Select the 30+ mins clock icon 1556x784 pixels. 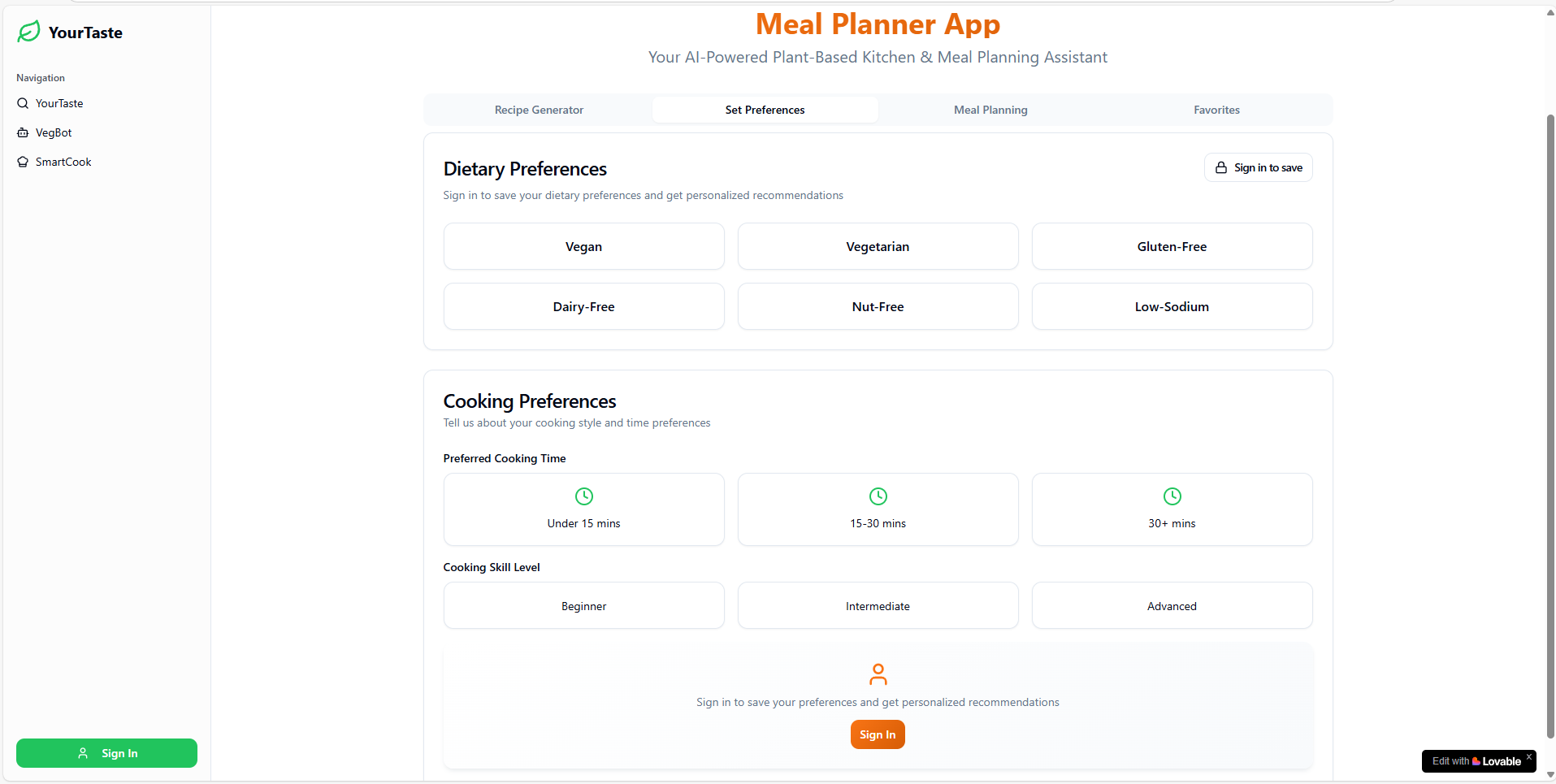click(1172, 496)
